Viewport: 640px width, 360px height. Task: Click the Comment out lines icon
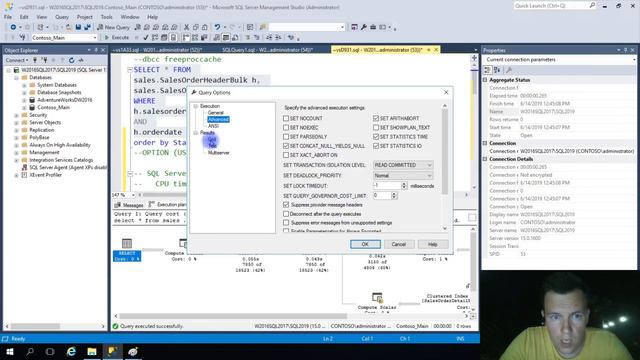(x=247, y=38)
